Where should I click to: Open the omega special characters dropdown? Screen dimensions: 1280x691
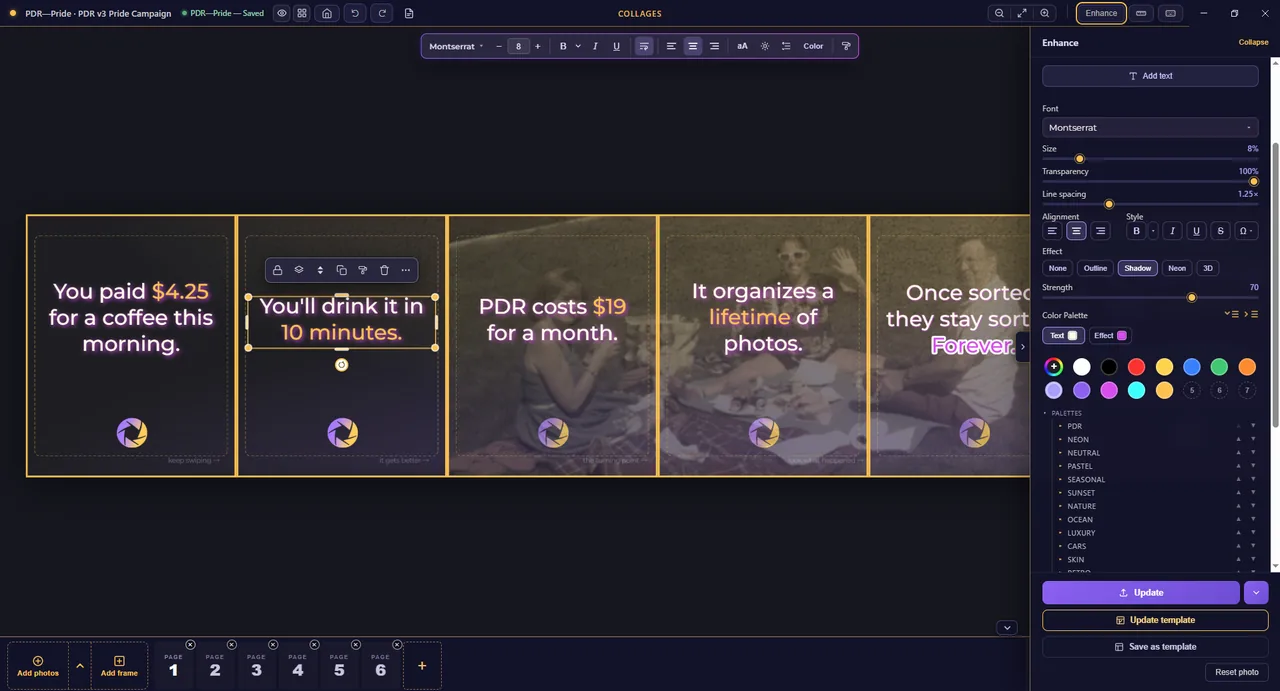click(1246, 231)
